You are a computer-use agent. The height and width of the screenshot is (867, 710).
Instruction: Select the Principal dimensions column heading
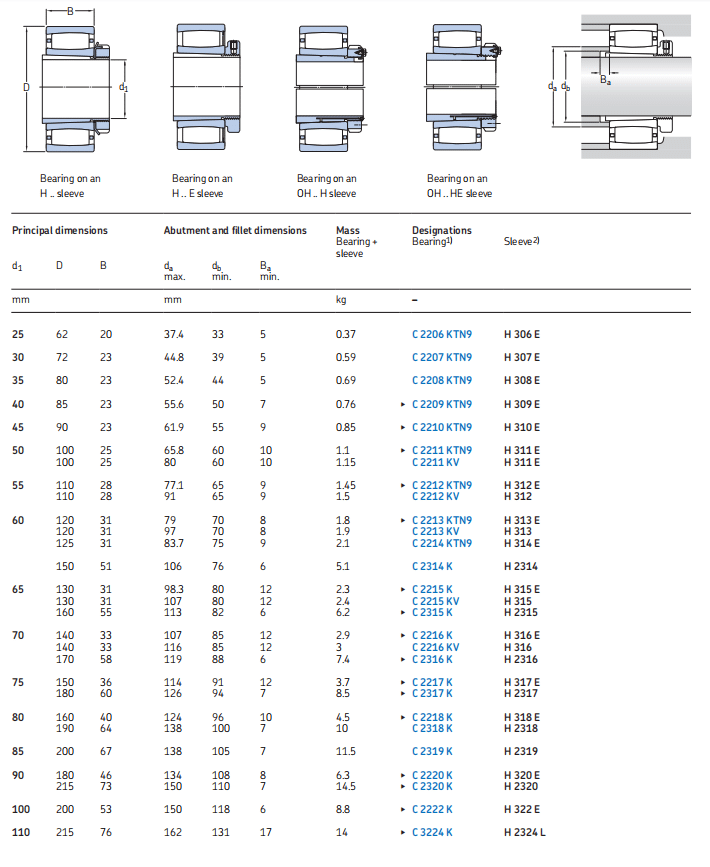click(59, 230)
